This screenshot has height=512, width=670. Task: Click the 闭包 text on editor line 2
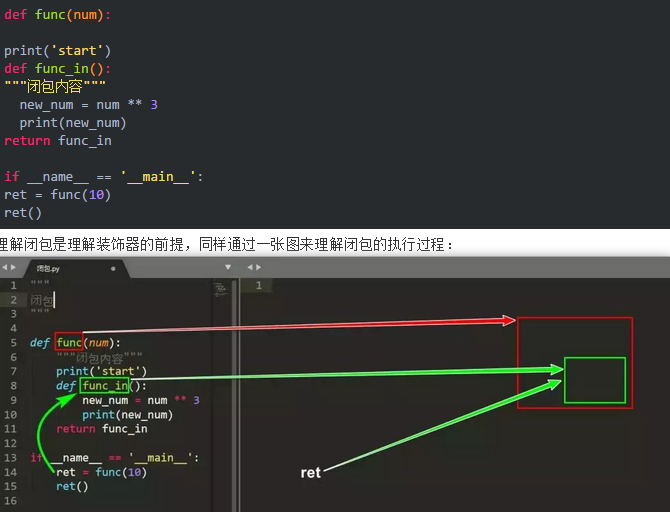41,300
